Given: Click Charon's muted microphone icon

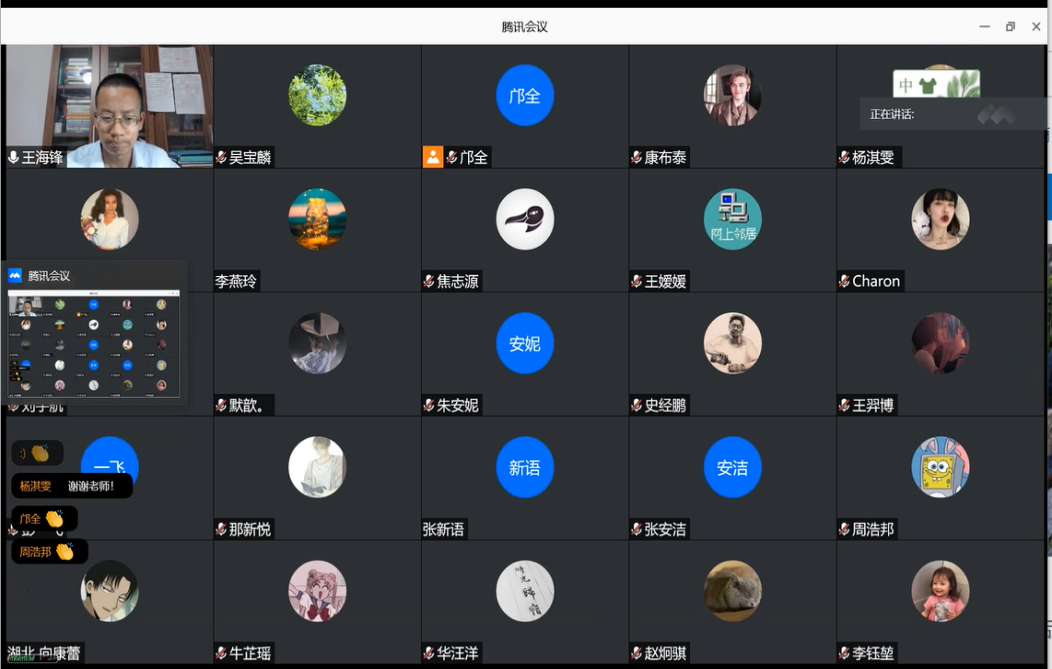Looking at the screenshot, I should [845, 281].
